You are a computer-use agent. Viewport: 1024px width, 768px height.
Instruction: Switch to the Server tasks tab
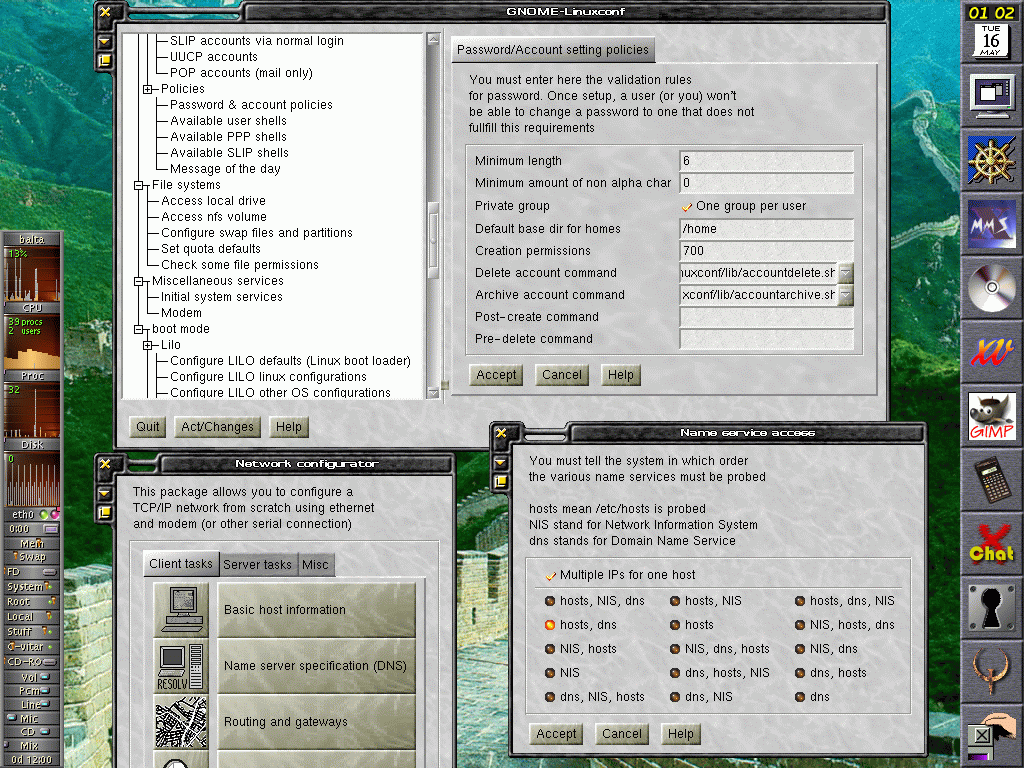coord(257,565)
